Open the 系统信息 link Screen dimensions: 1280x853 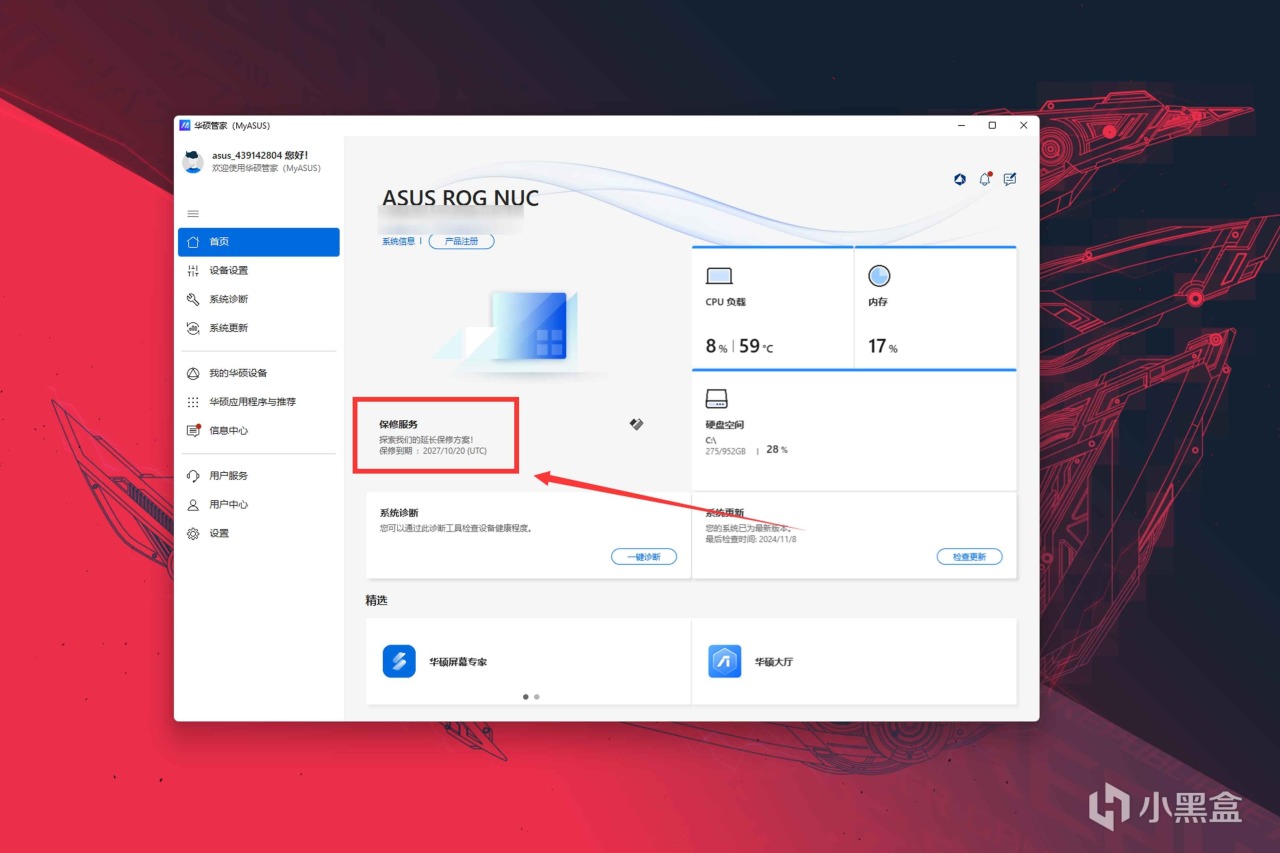pyautogui.click(x=398, y=241)
